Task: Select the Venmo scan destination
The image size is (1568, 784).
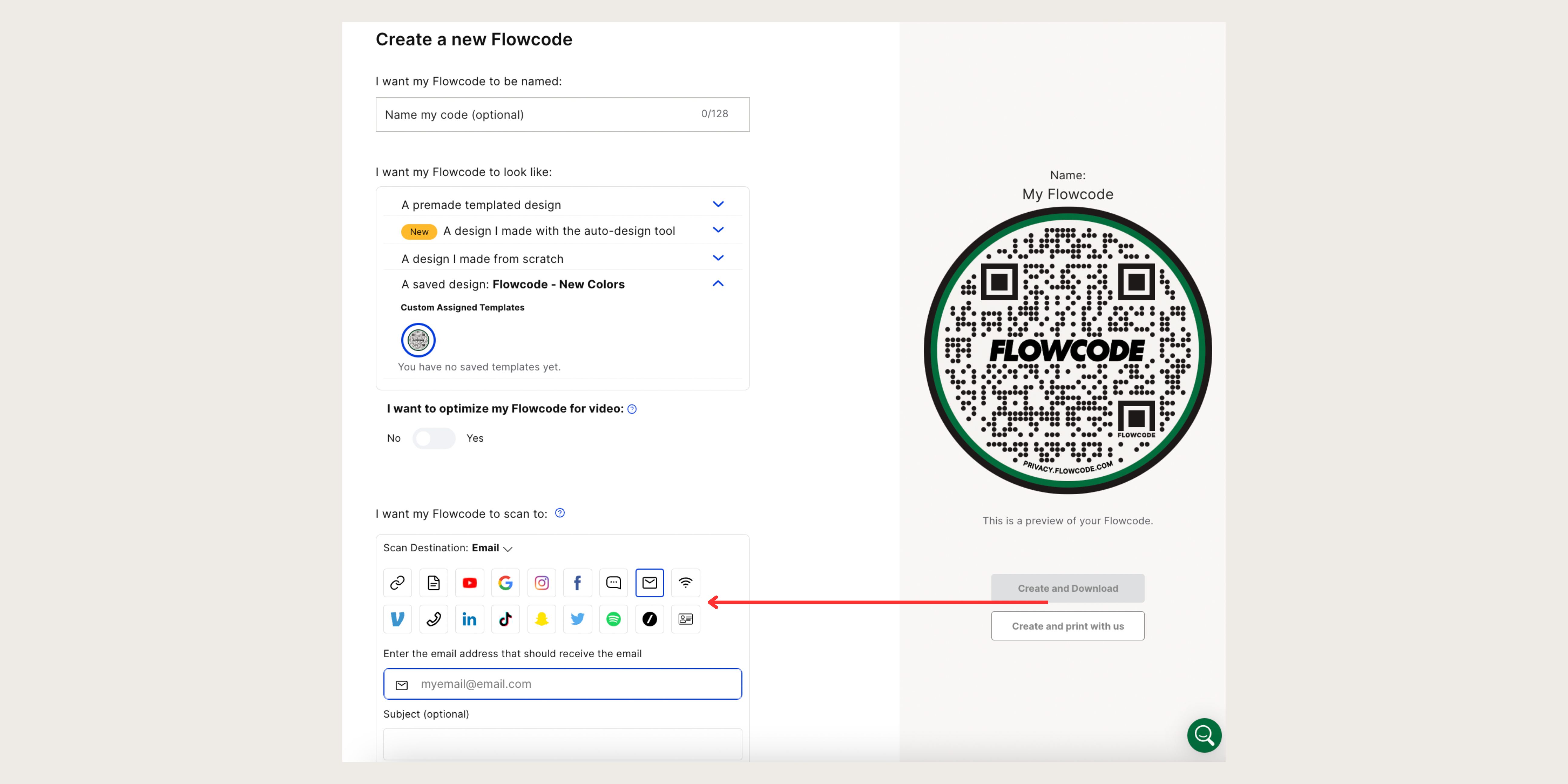Action: [397, 619]
